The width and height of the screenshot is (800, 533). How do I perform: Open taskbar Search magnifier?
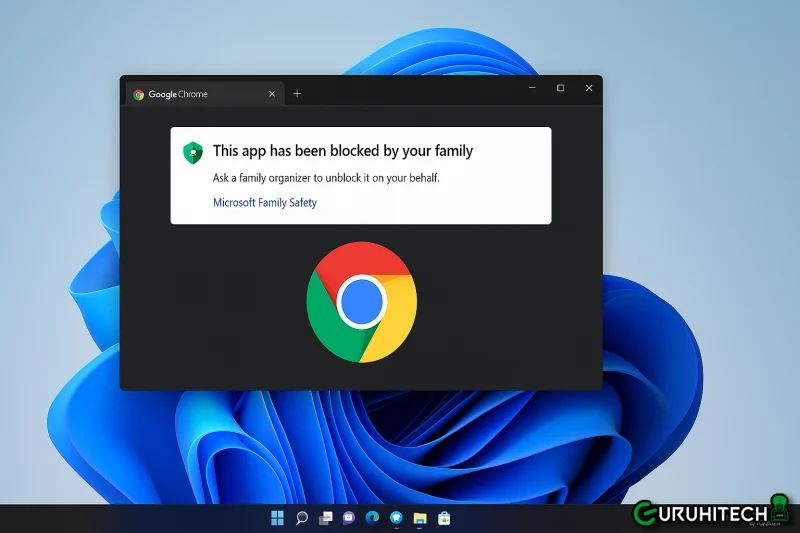point(302,518)
